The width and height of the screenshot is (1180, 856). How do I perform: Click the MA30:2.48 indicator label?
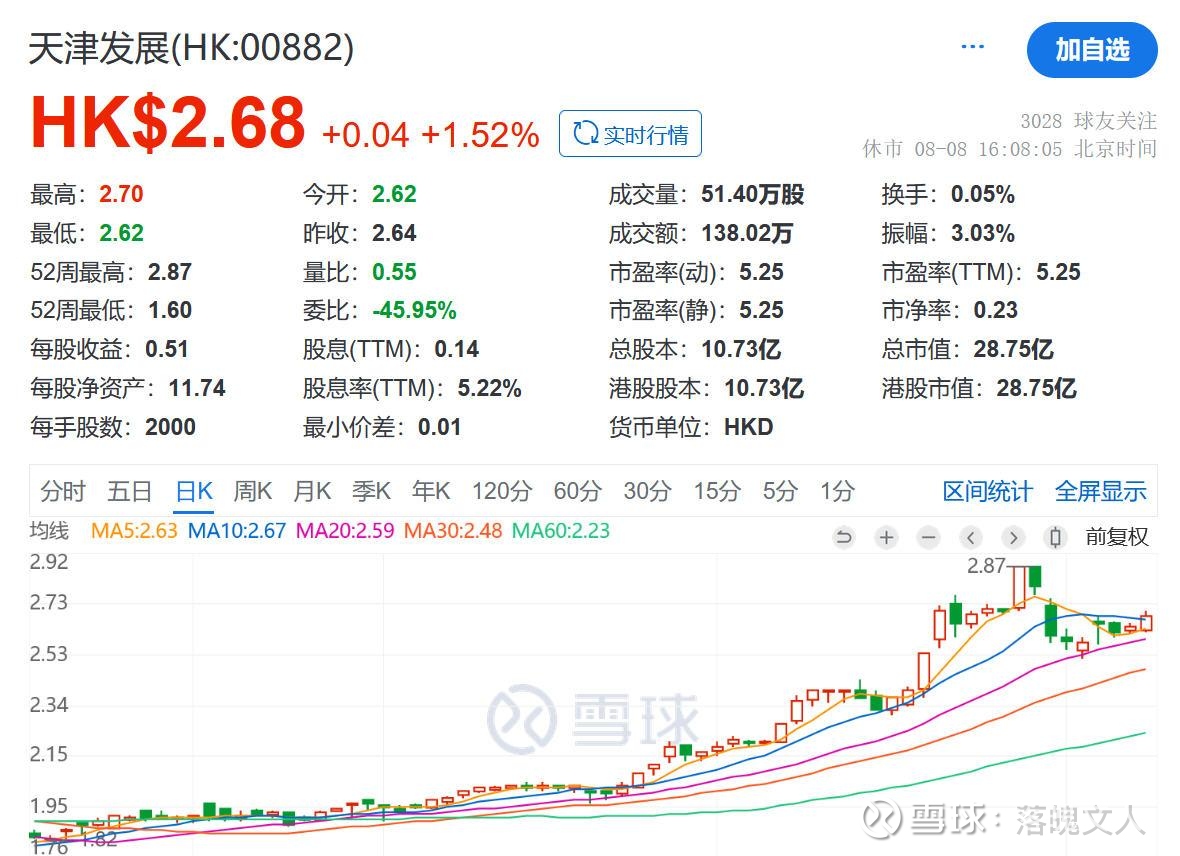tap(453, 531)
